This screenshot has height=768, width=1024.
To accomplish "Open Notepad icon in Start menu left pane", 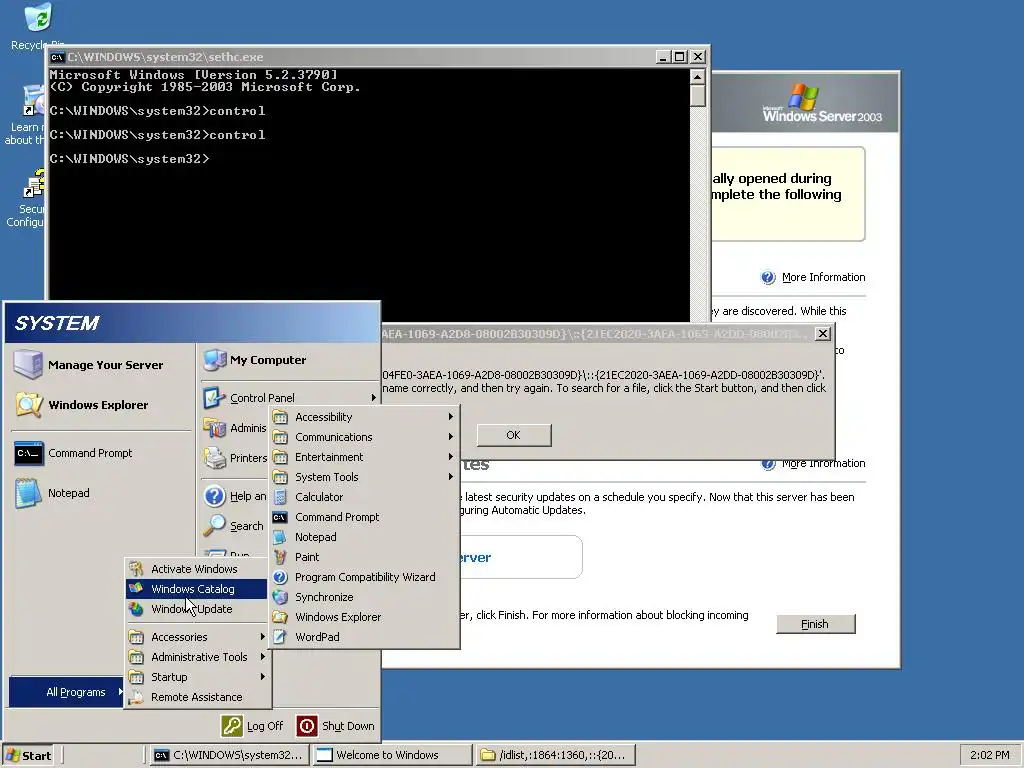I will (28, 493).
